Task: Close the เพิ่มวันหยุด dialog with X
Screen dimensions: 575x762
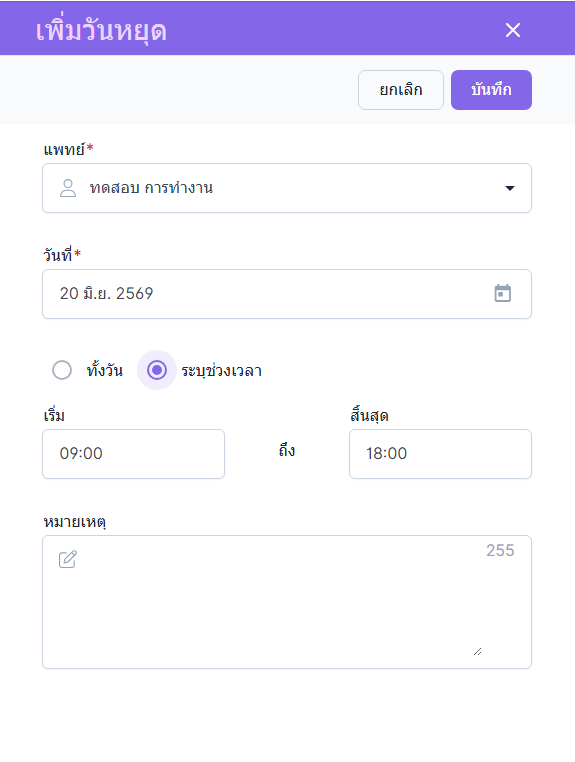Action: (x=513, y=30)
